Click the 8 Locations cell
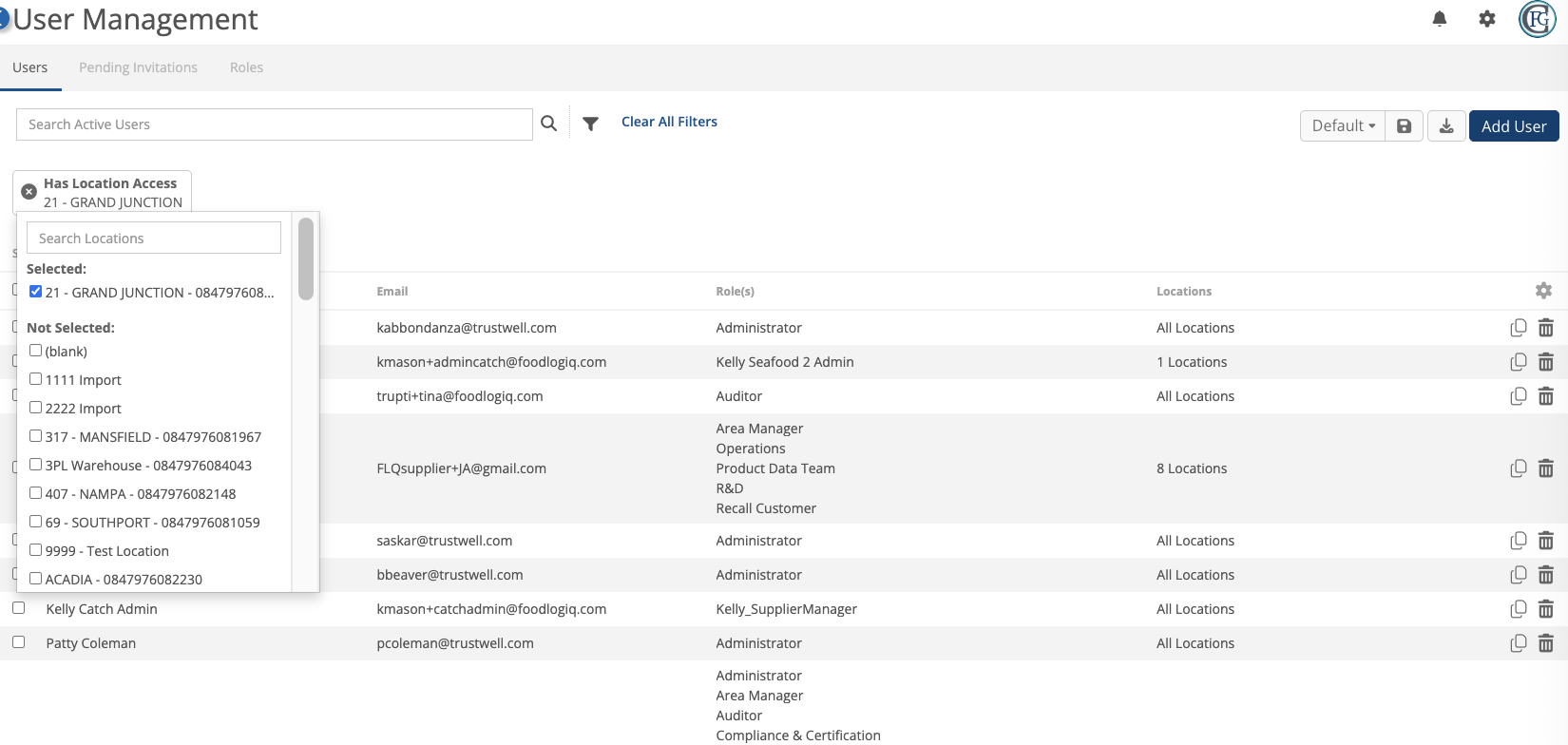Viewport: 1568px width, 745px height. [1192, 468]
